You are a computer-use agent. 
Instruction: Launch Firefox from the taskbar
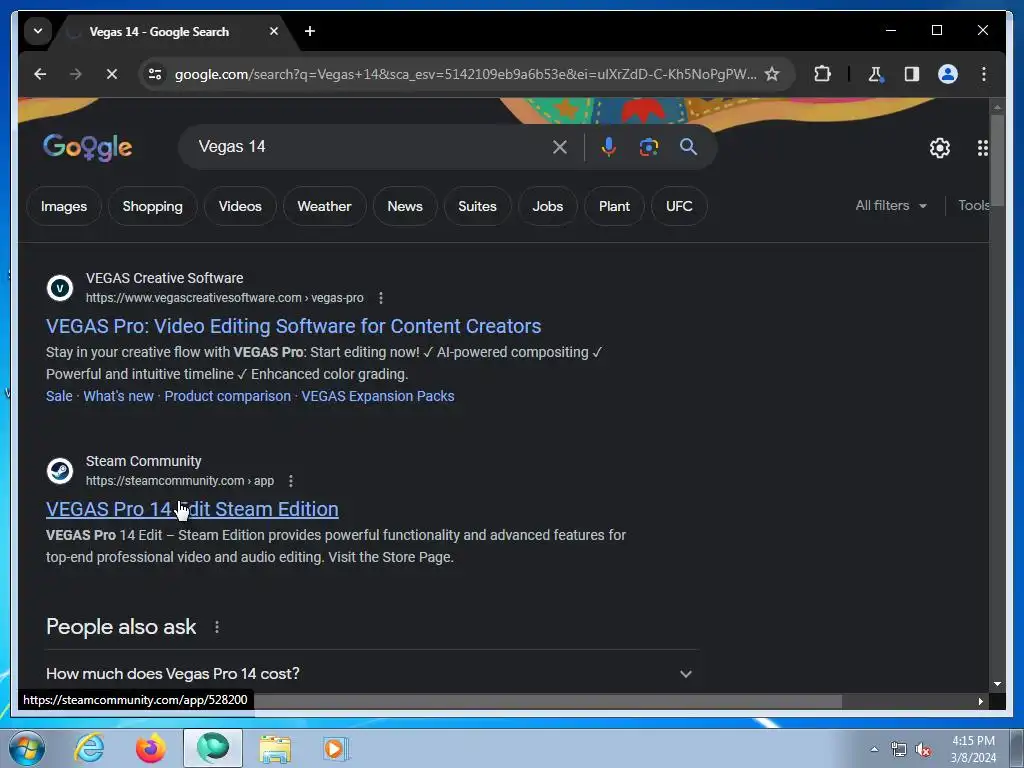point(150,748)
